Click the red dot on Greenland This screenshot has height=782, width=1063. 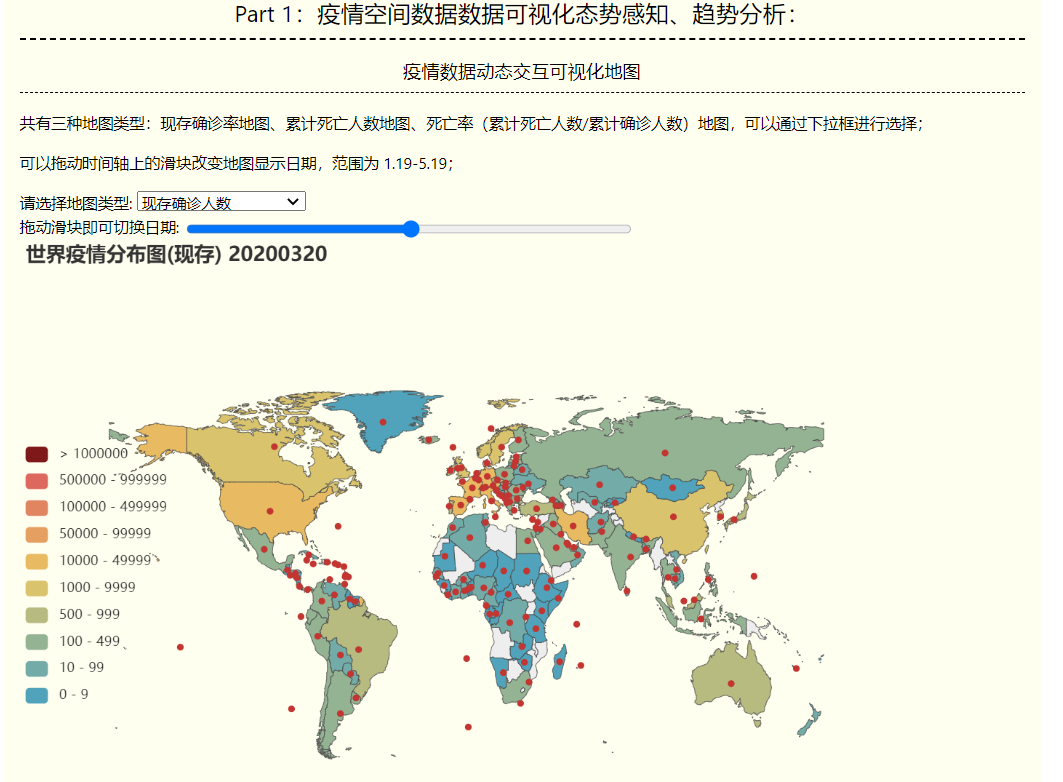pos(383,422)
